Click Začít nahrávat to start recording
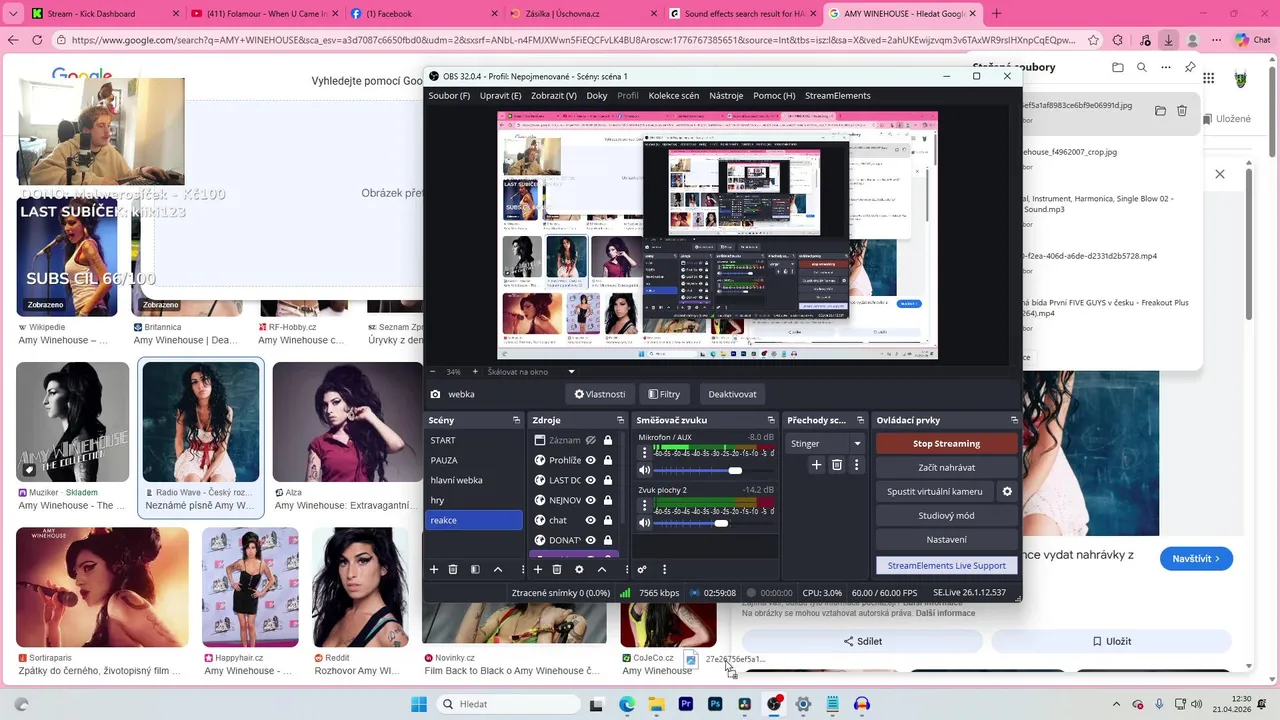The width and height of the screenshot is (1280, 720). [x=946, y=468]
